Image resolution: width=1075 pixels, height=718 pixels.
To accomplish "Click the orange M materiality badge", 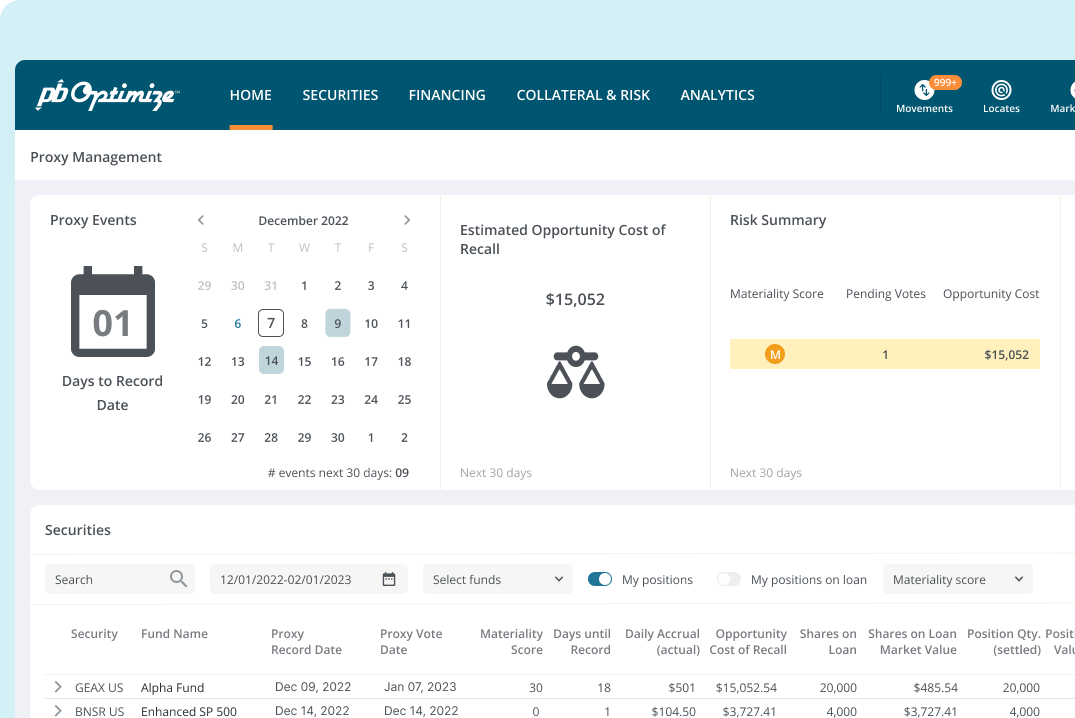I will coord(774,354).
